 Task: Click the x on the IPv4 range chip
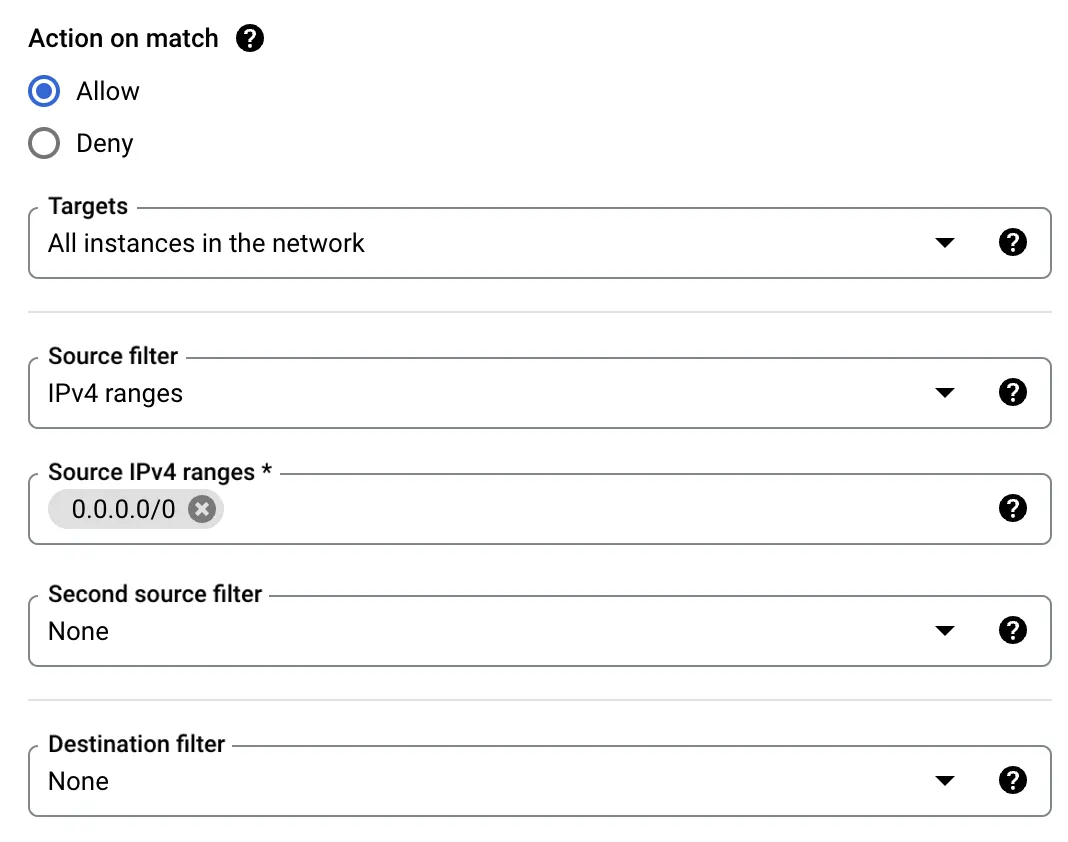pos(201,509)
